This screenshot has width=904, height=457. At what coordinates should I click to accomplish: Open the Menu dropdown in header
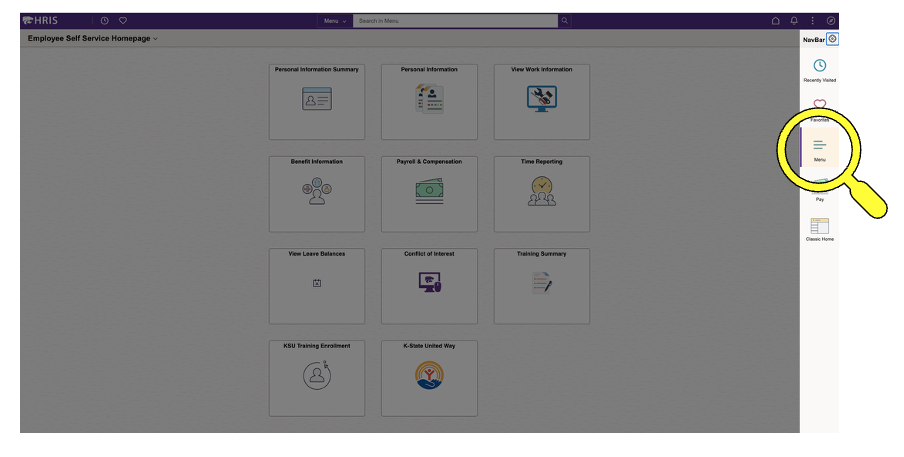pyautogui.click(x=335, y=21)
